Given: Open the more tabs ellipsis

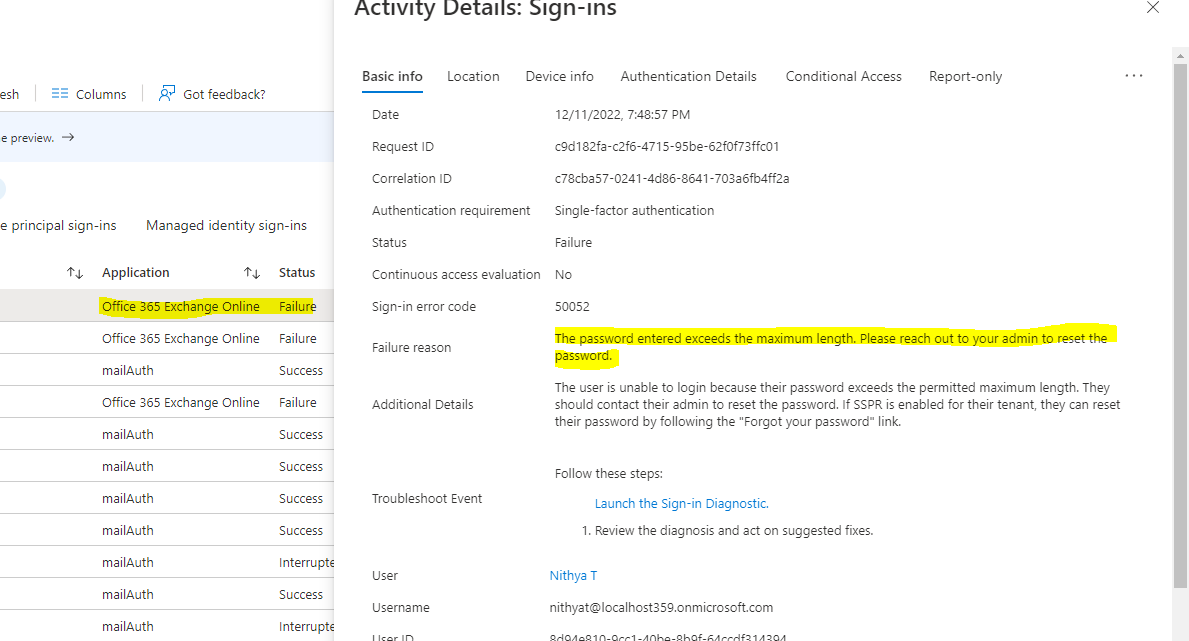Looking at the screenshot, I should [1134, 76].
